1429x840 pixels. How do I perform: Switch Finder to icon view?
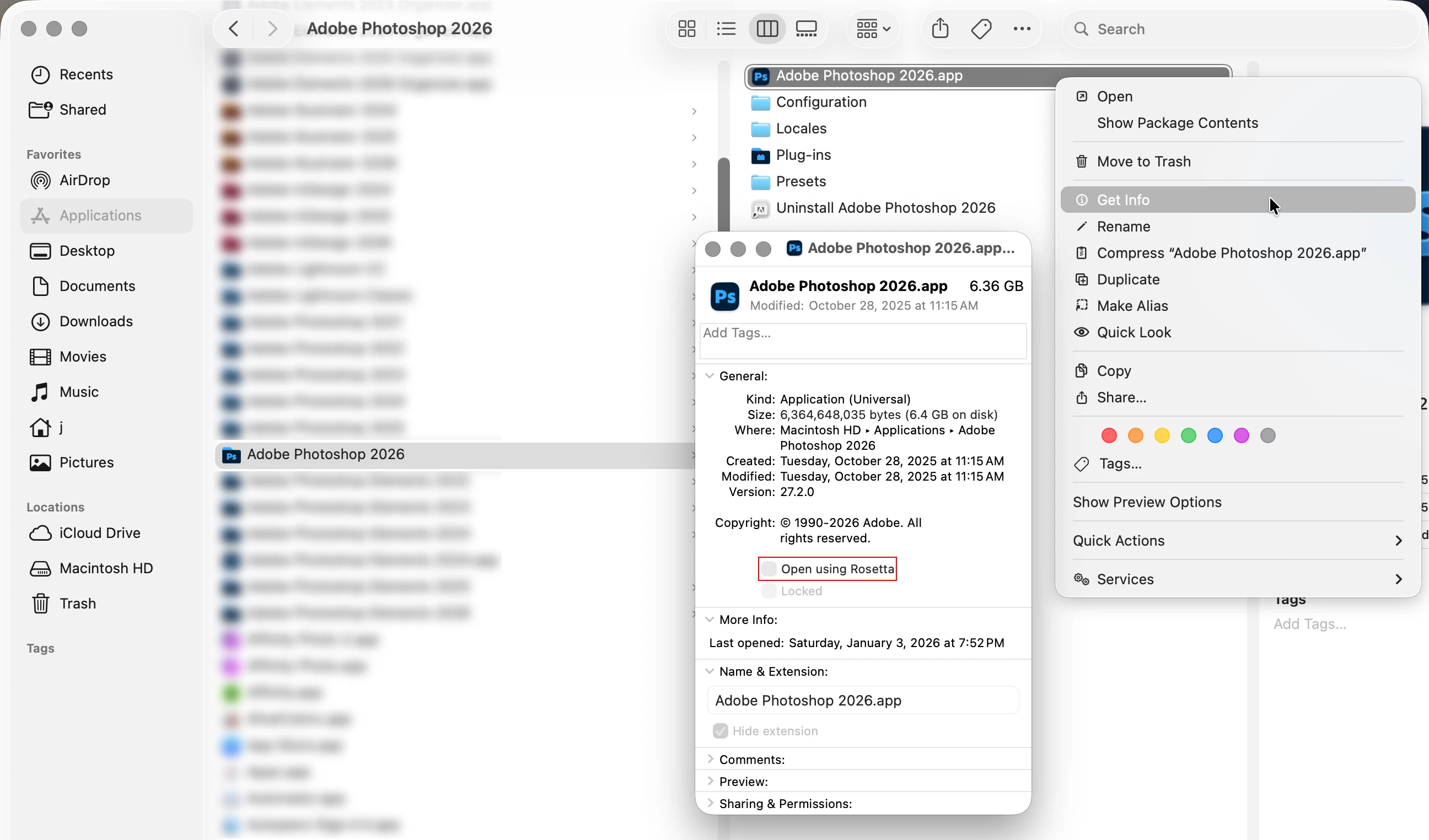tap(687, 29)
